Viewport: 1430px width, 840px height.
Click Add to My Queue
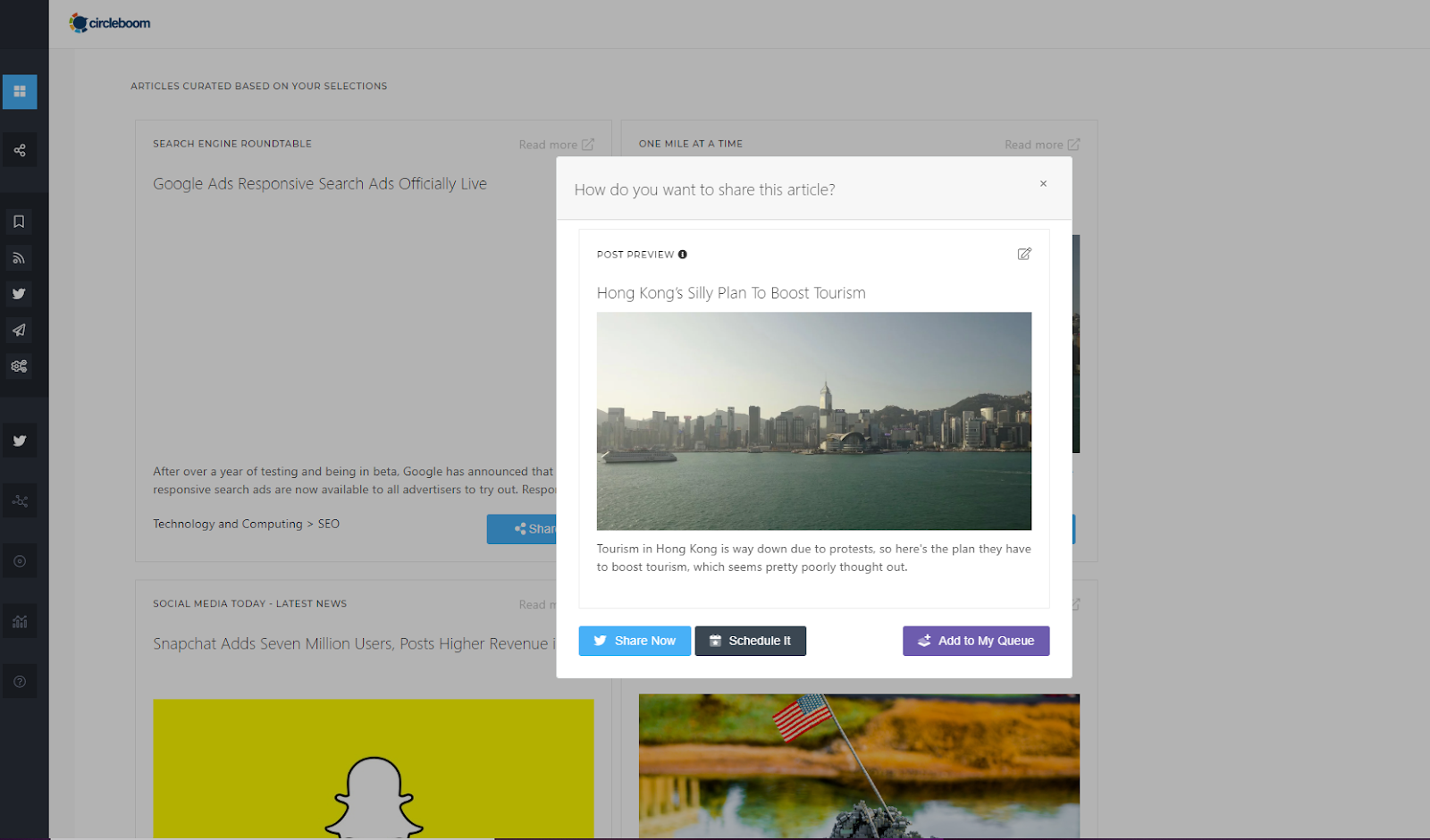976,641
